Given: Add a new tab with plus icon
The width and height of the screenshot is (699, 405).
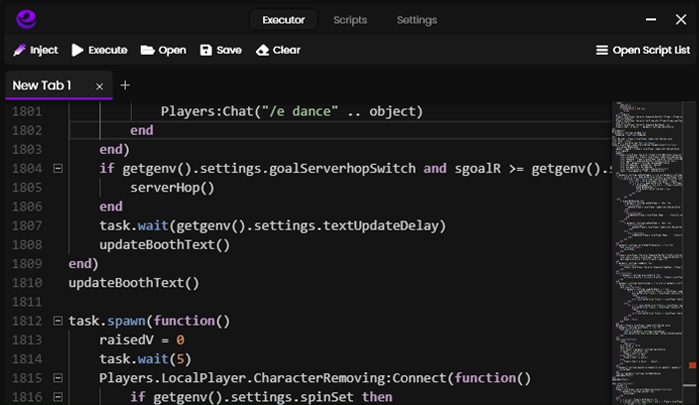Looking at the screenshot, I should [x=125, y=86].
